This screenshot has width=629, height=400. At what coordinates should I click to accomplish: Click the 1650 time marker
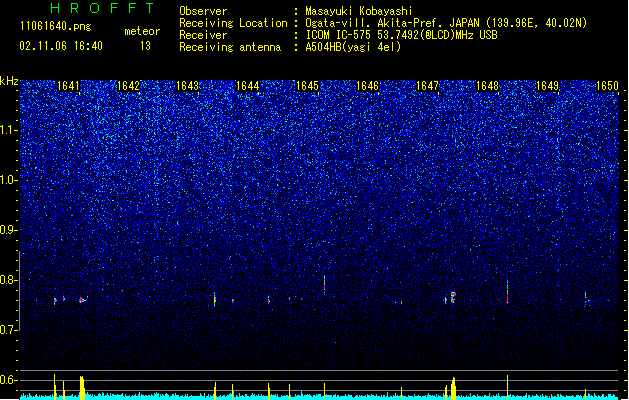607,86
